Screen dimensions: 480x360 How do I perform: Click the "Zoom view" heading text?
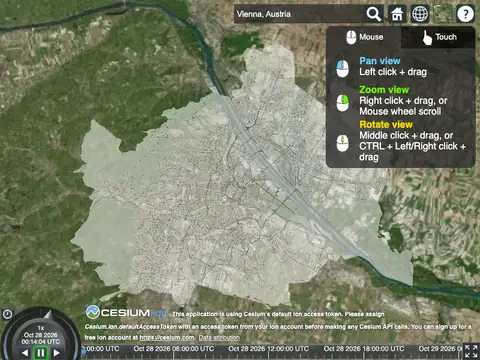(384, 90)
